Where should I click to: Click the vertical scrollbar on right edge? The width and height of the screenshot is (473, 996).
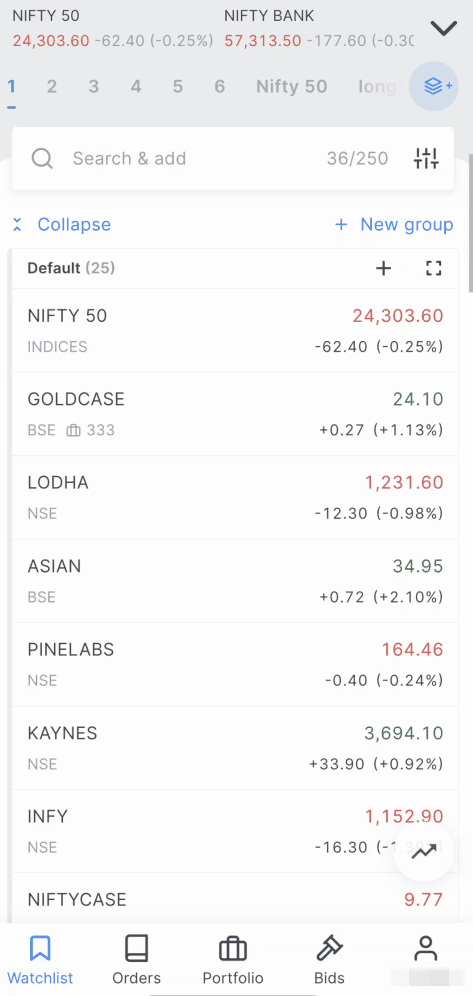coord(470,222)
